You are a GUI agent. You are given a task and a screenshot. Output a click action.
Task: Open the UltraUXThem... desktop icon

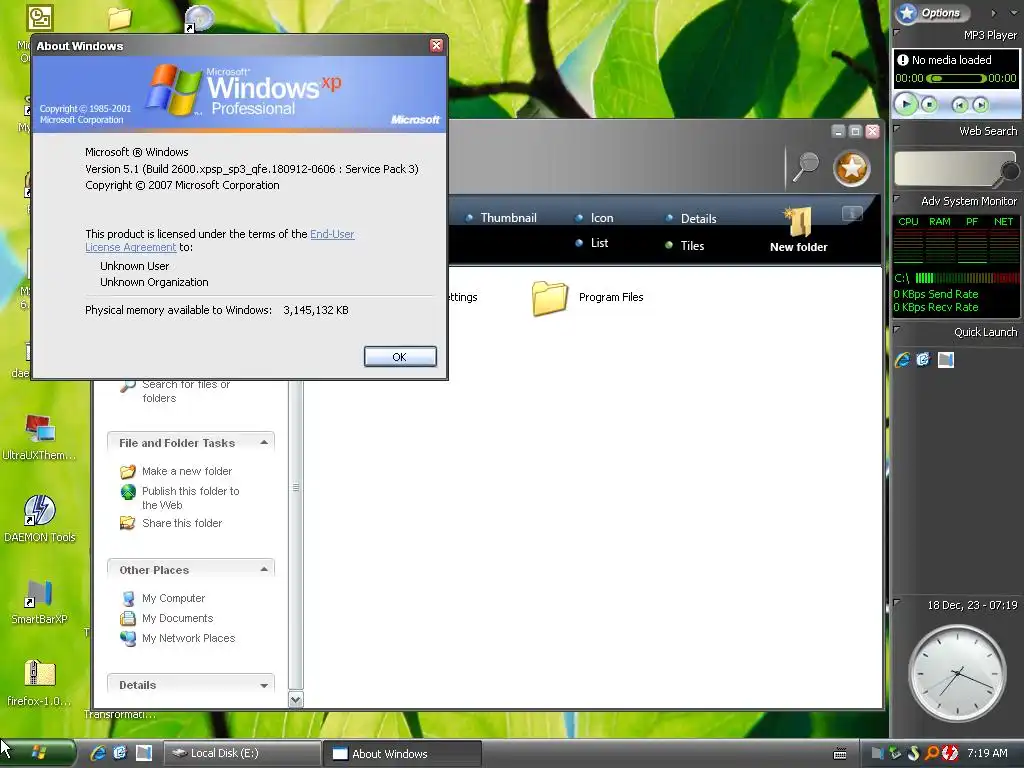click(x=39, y=428)
